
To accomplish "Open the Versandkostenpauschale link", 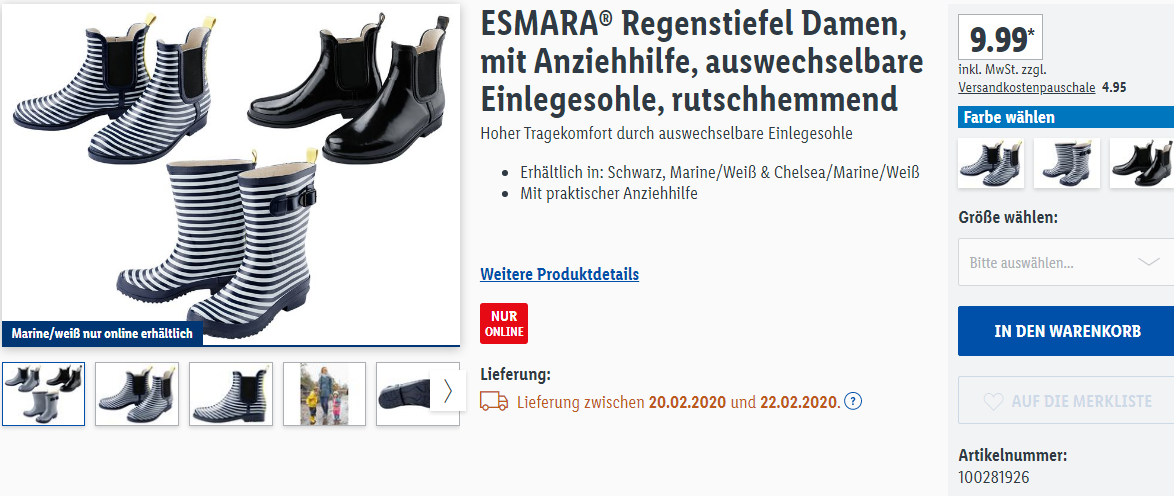I will click(1027, 88).
